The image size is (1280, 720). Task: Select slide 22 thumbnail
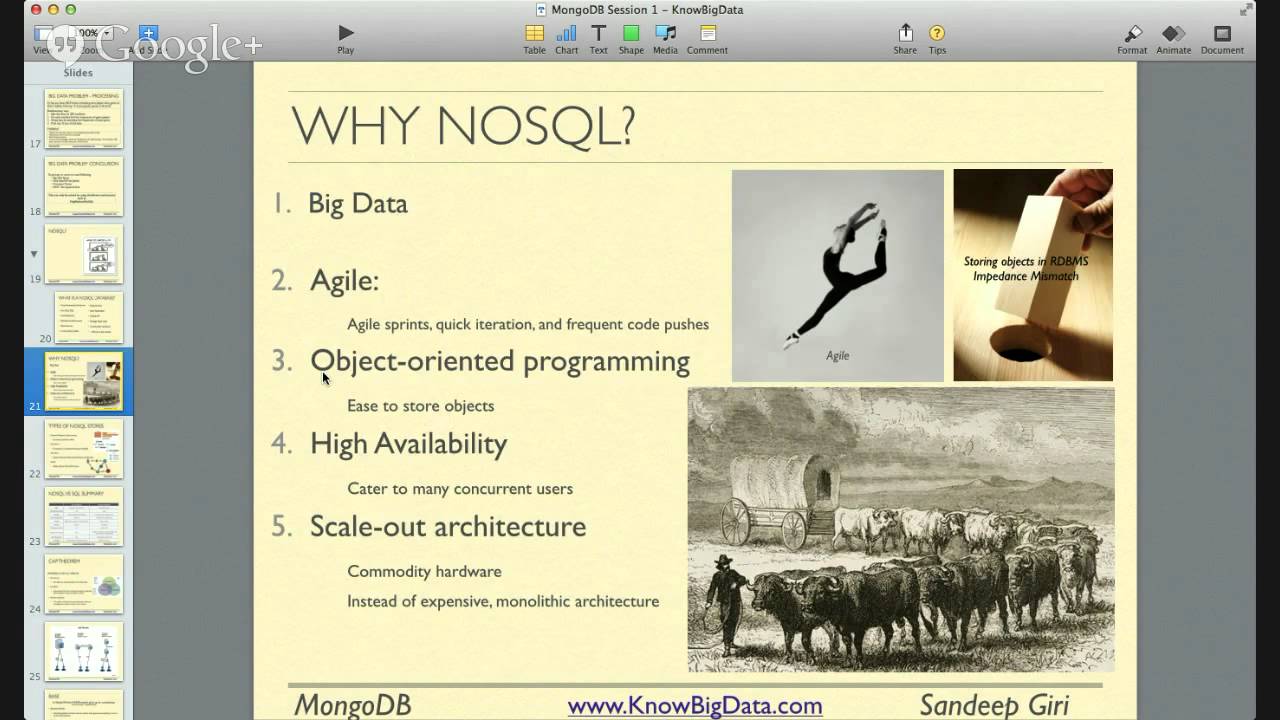click(x=84, y=449)
